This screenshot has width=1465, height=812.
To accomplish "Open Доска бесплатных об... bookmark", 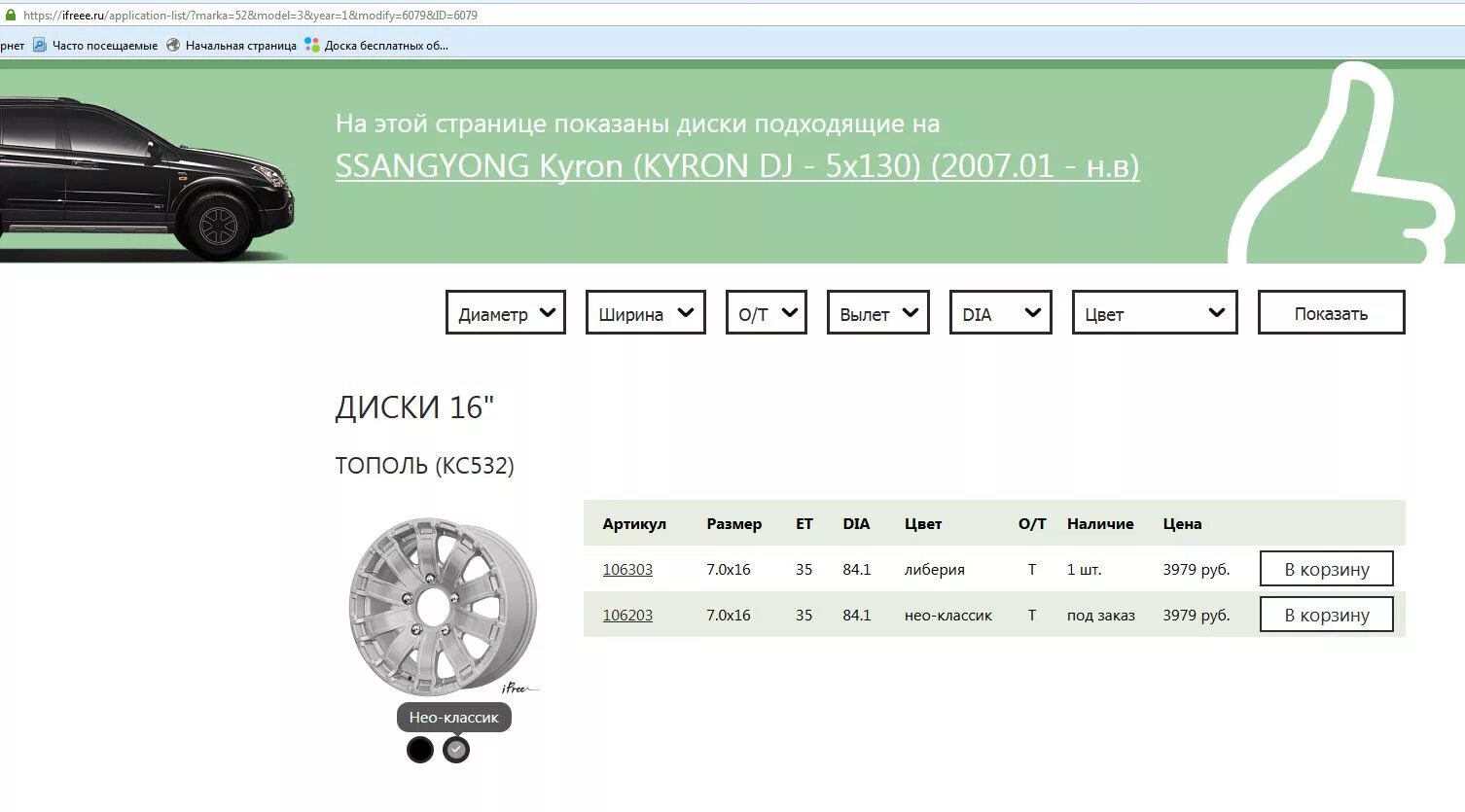I will (x=376, y=45).
